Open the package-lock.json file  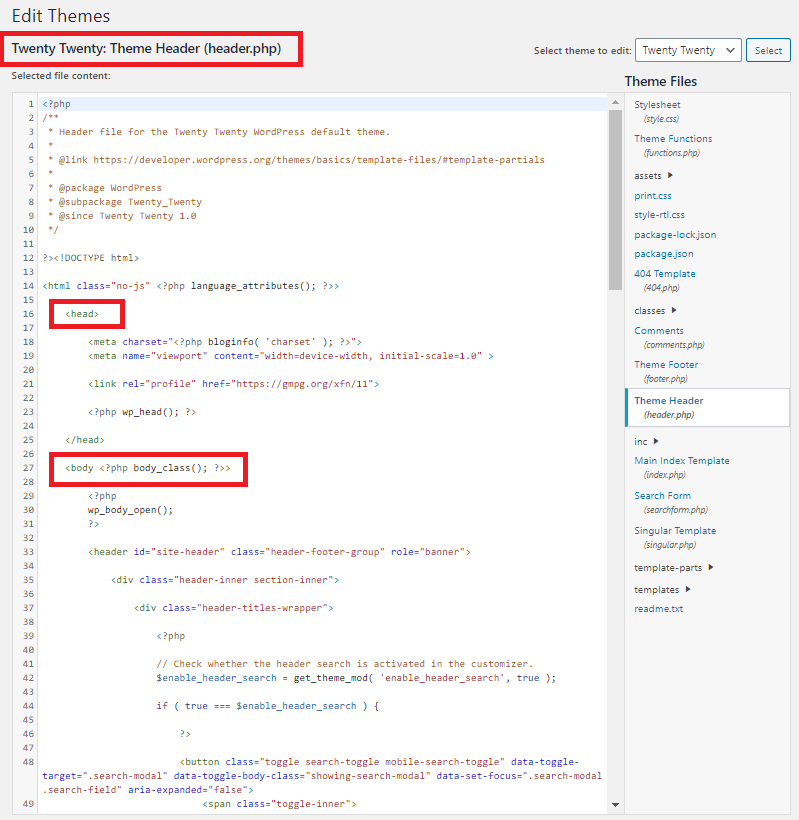coord(675,235)
